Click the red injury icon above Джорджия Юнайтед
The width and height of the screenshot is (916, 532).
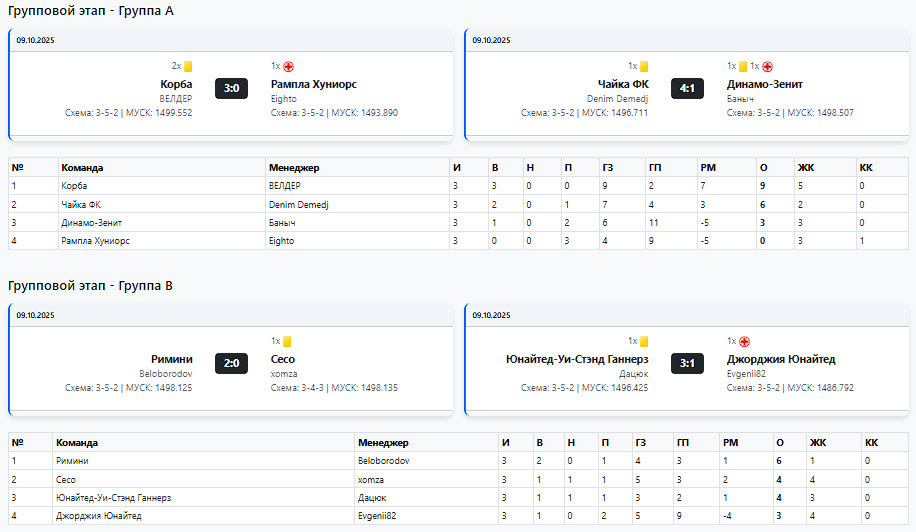(x=744, y=341)
